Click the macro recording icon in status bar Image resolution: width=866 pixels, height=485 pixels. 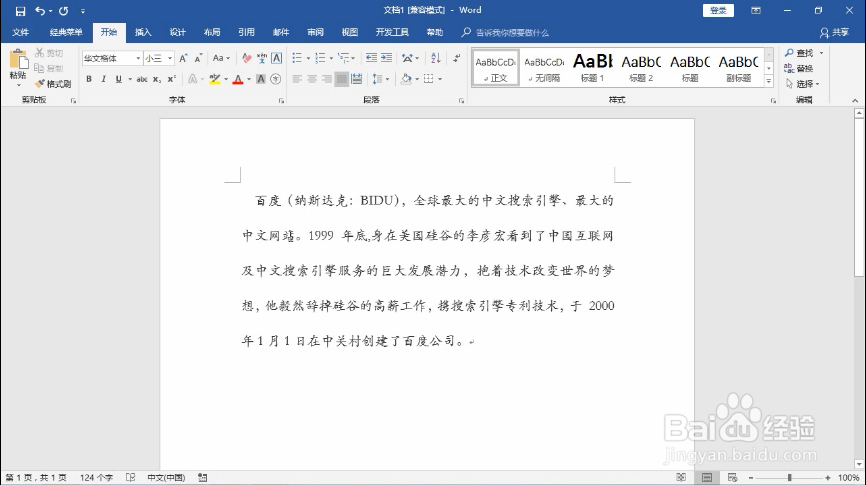(203, 477)
